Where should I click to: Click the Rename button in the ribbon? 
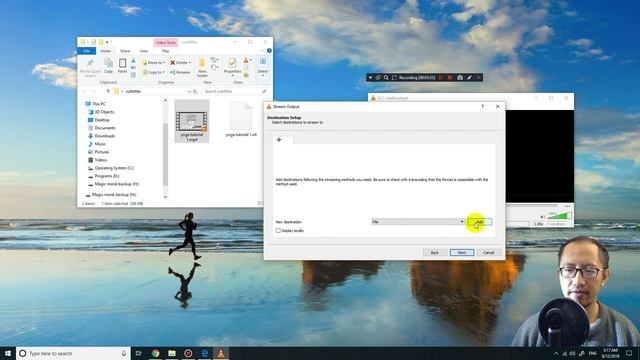[180, 72]
